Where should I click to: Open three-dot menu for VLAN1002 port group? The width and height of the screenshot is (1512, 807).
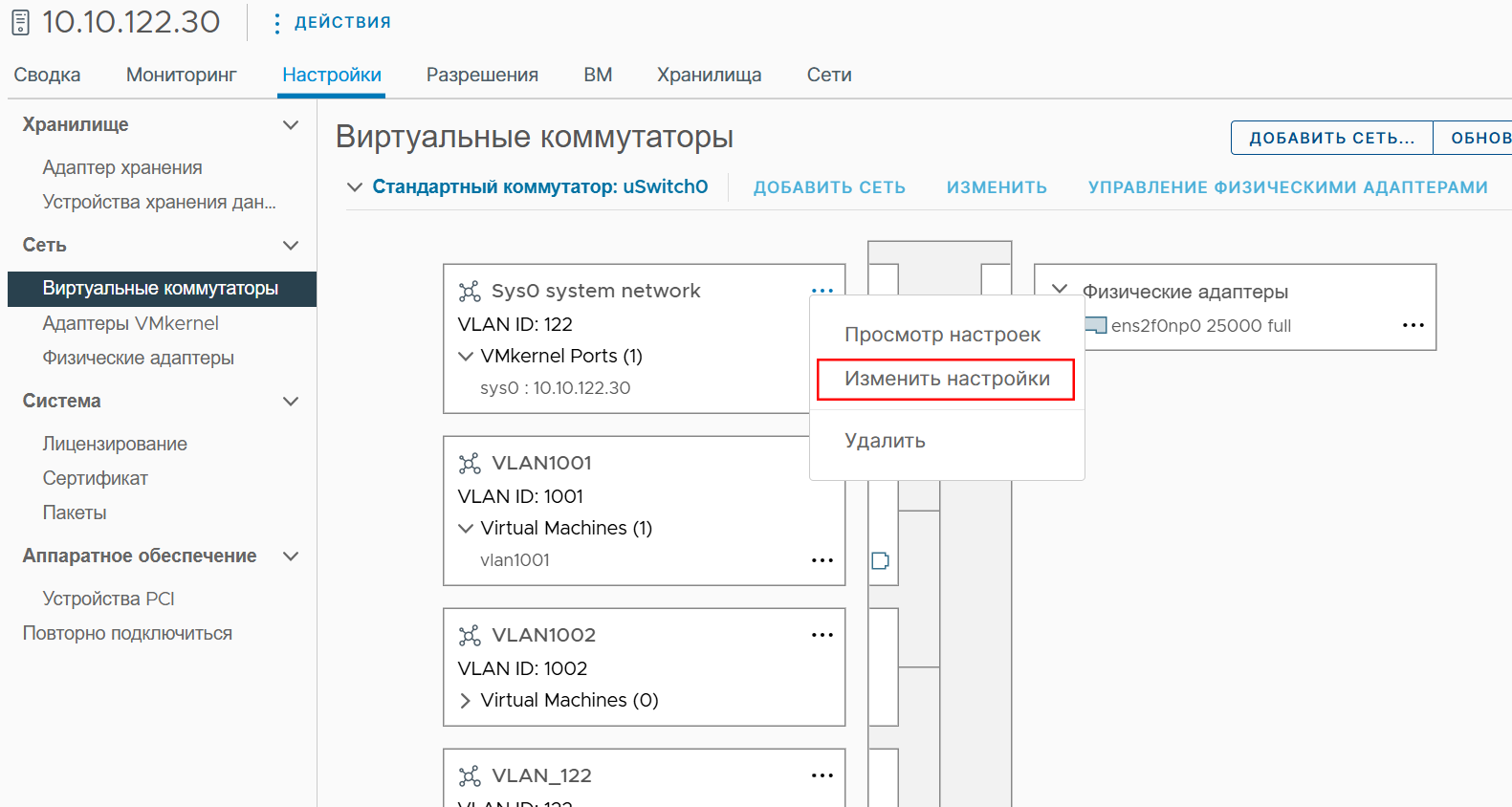(822, 635)
